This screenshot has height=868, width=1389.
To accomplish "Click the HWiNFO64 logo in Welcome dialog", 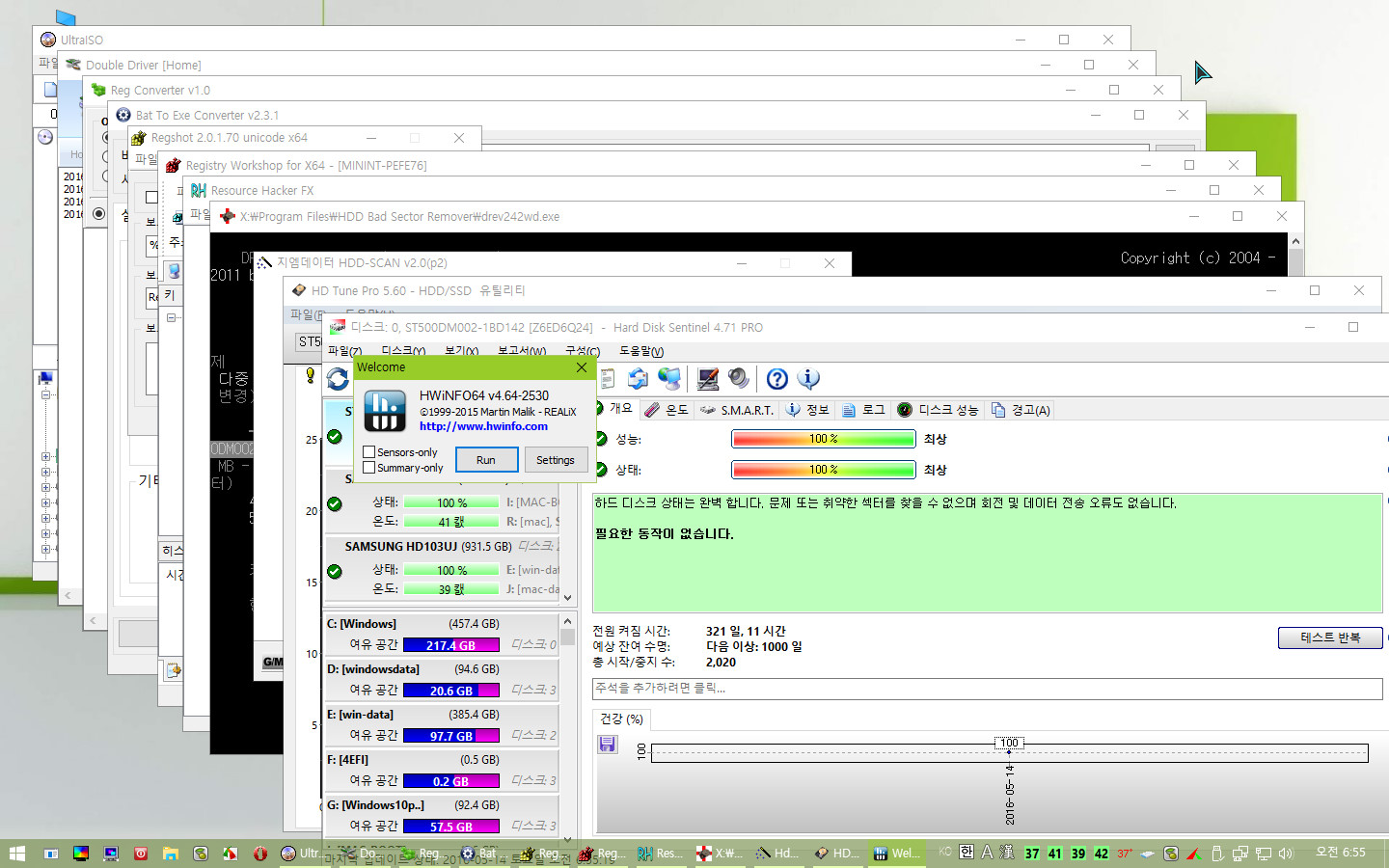I will (x=385, y=410).
